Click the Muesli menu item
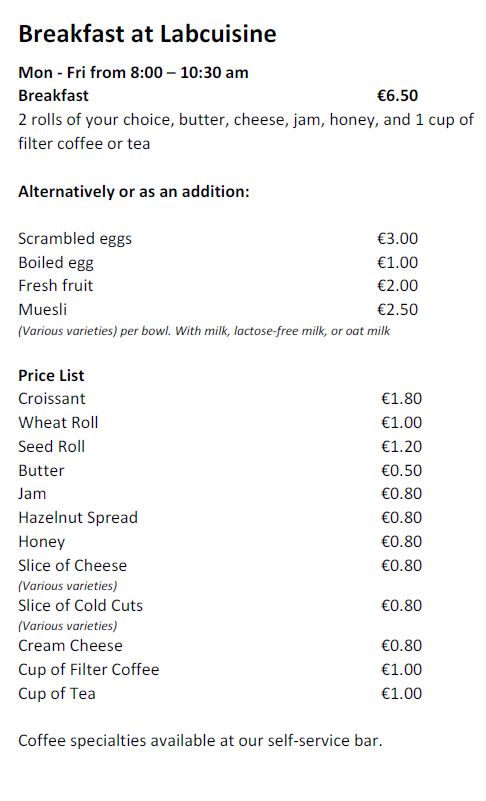 (42, 310)
